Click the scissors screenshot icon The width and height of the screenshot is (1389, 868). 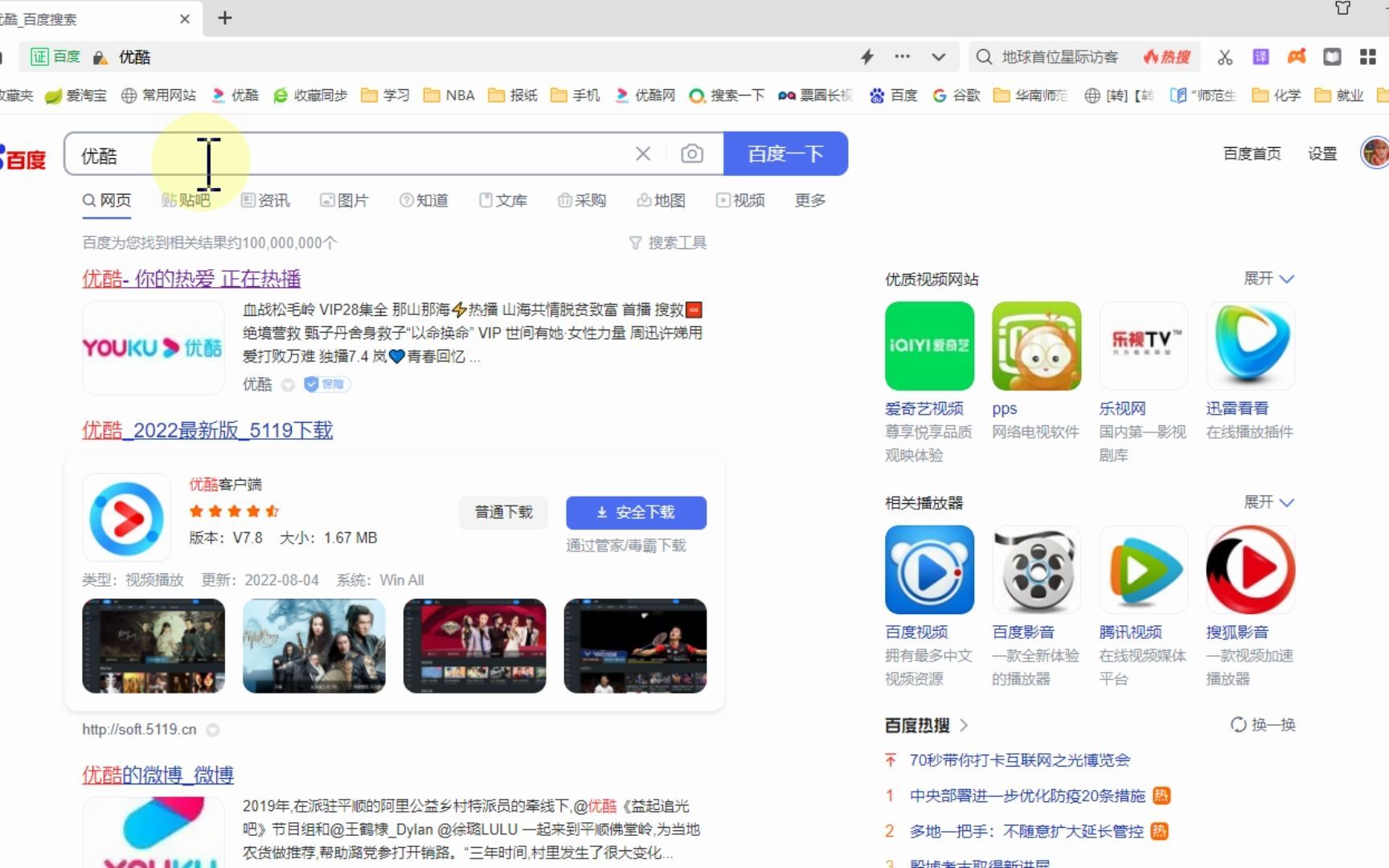tap(1225, 57)
